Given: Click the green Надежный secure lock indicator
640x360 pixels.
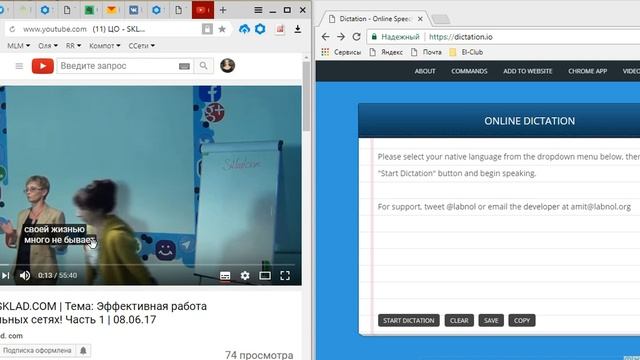Looking at the screenshot, I should coord(395,37).
